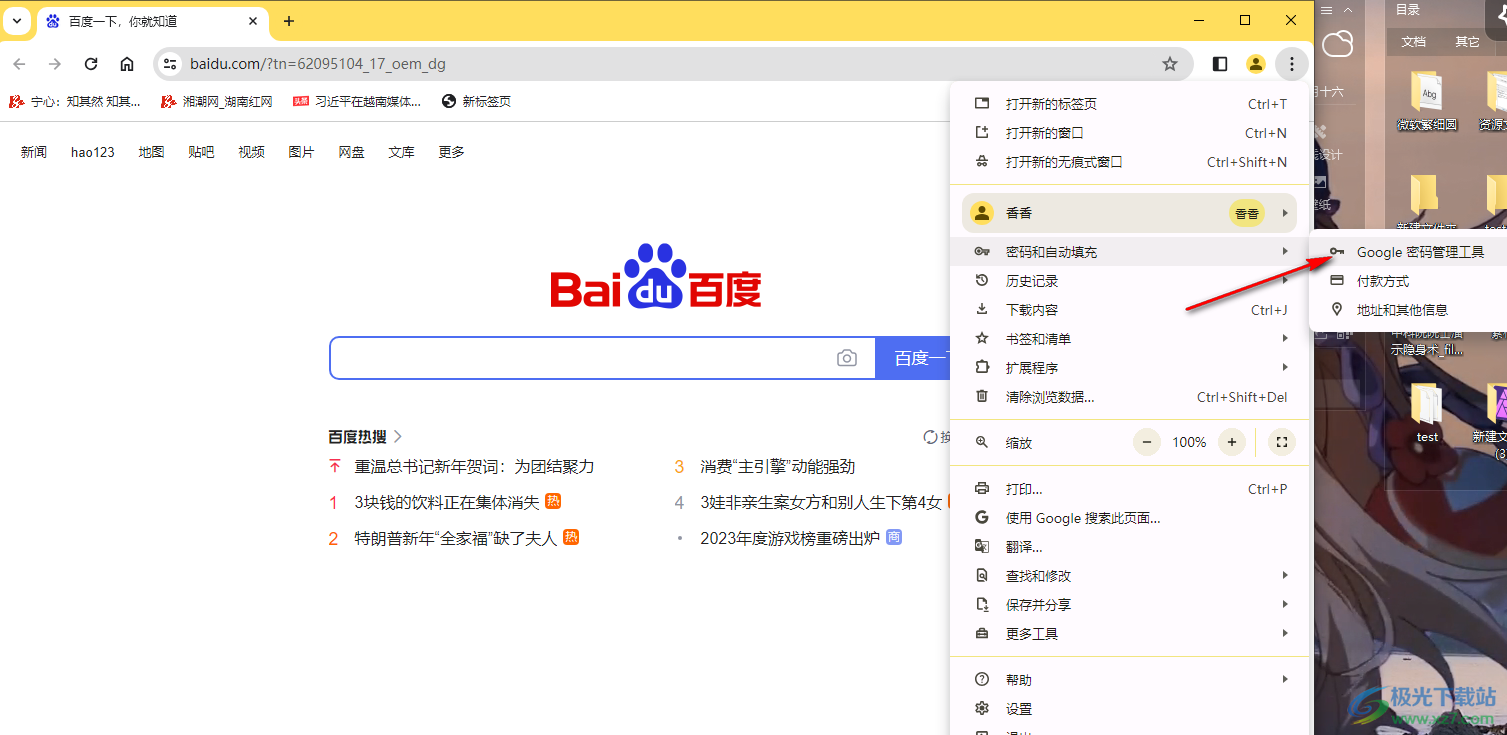Open 地址和其他信息 submenu item

1408,310
